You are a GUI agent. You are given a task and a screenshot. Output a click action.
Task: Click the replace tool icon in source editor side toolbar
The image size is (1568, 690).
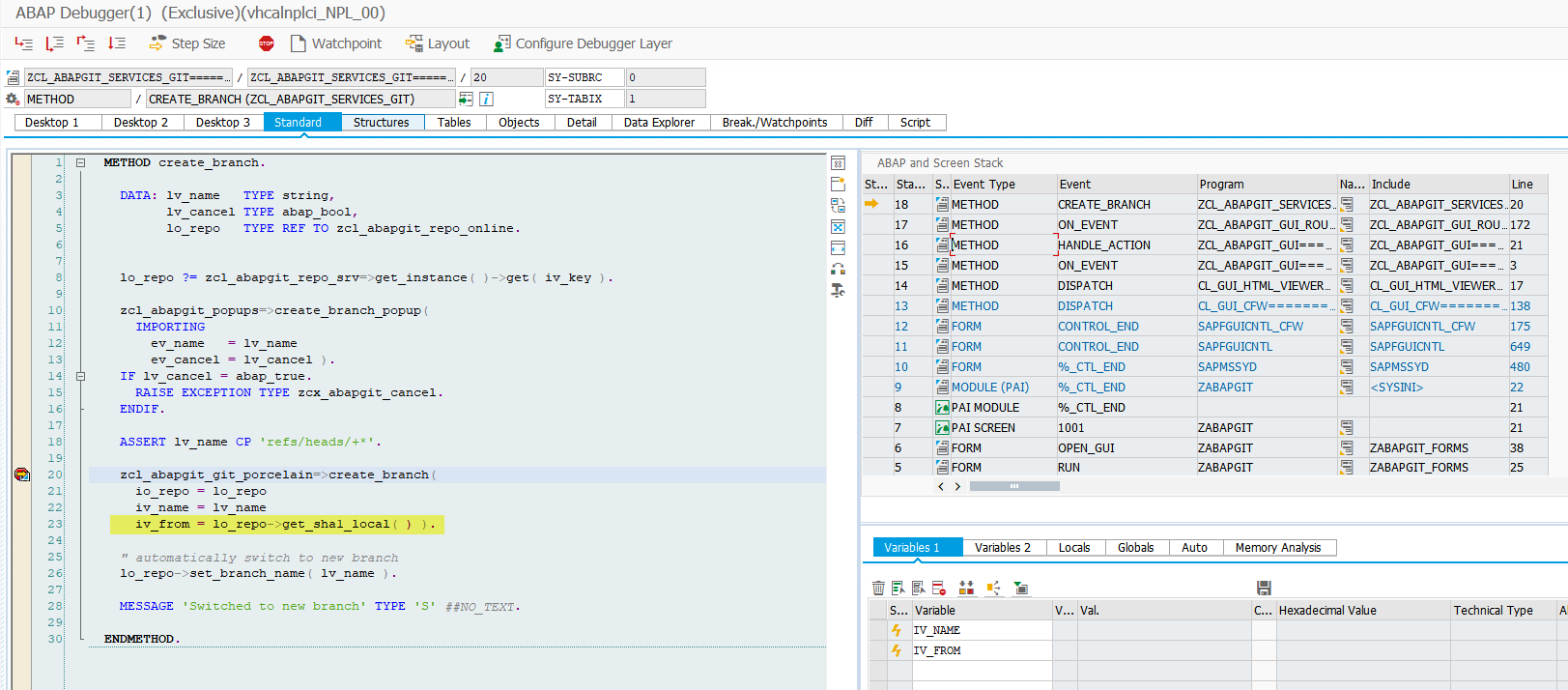838,205
